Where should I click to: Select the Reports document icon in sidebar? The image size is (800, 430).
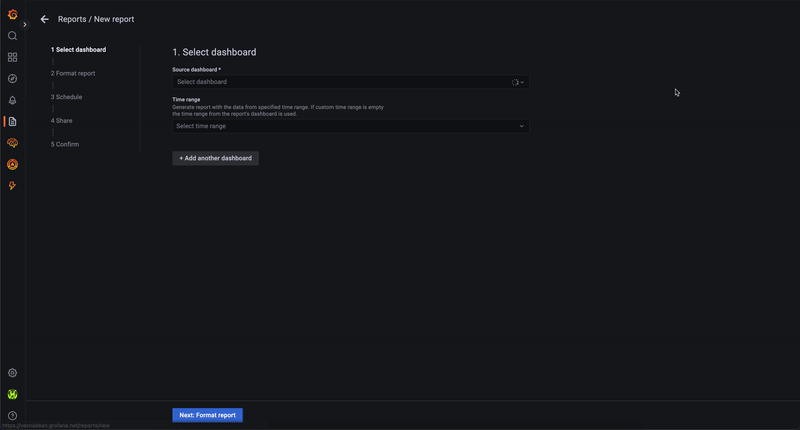[x=12, y=121]
